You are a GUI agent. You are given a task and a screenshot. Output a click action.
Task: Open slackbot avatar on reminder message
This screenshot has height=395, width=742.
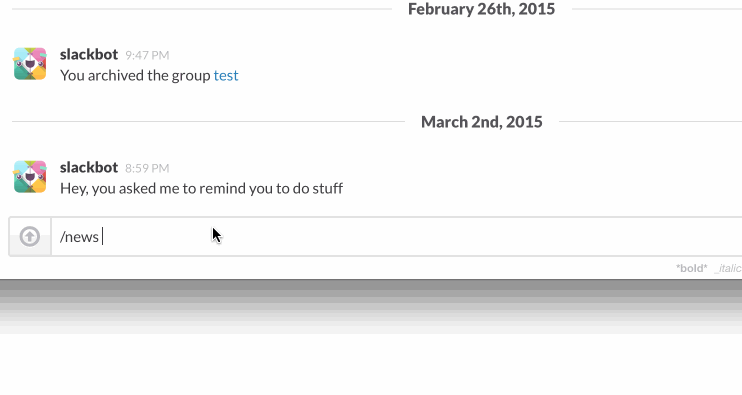pyautogui.click(x=30, y=176)
